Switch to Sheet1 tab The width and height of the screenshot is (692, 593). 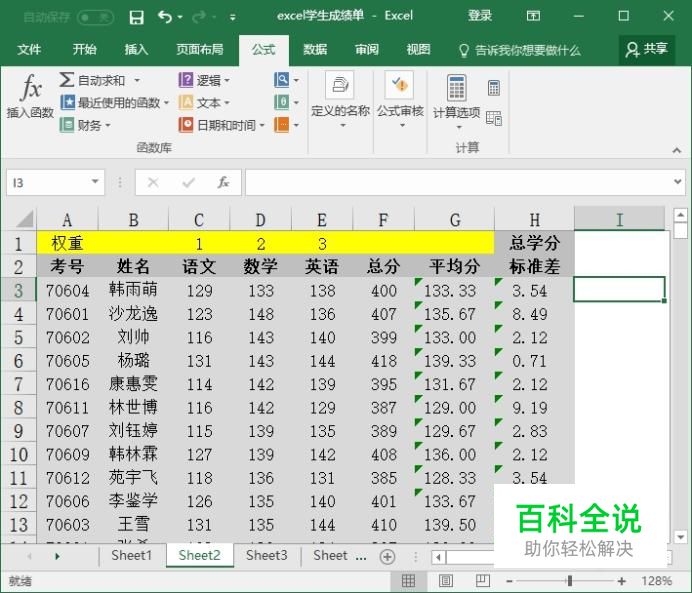click(132, 555)
